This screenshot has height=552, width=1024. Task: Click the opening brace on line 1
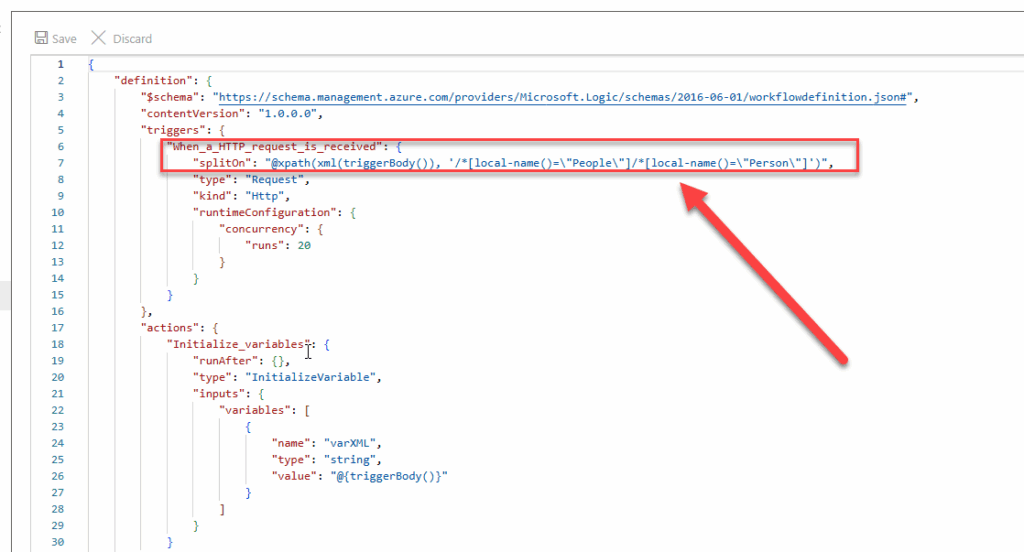click(91, 64)
